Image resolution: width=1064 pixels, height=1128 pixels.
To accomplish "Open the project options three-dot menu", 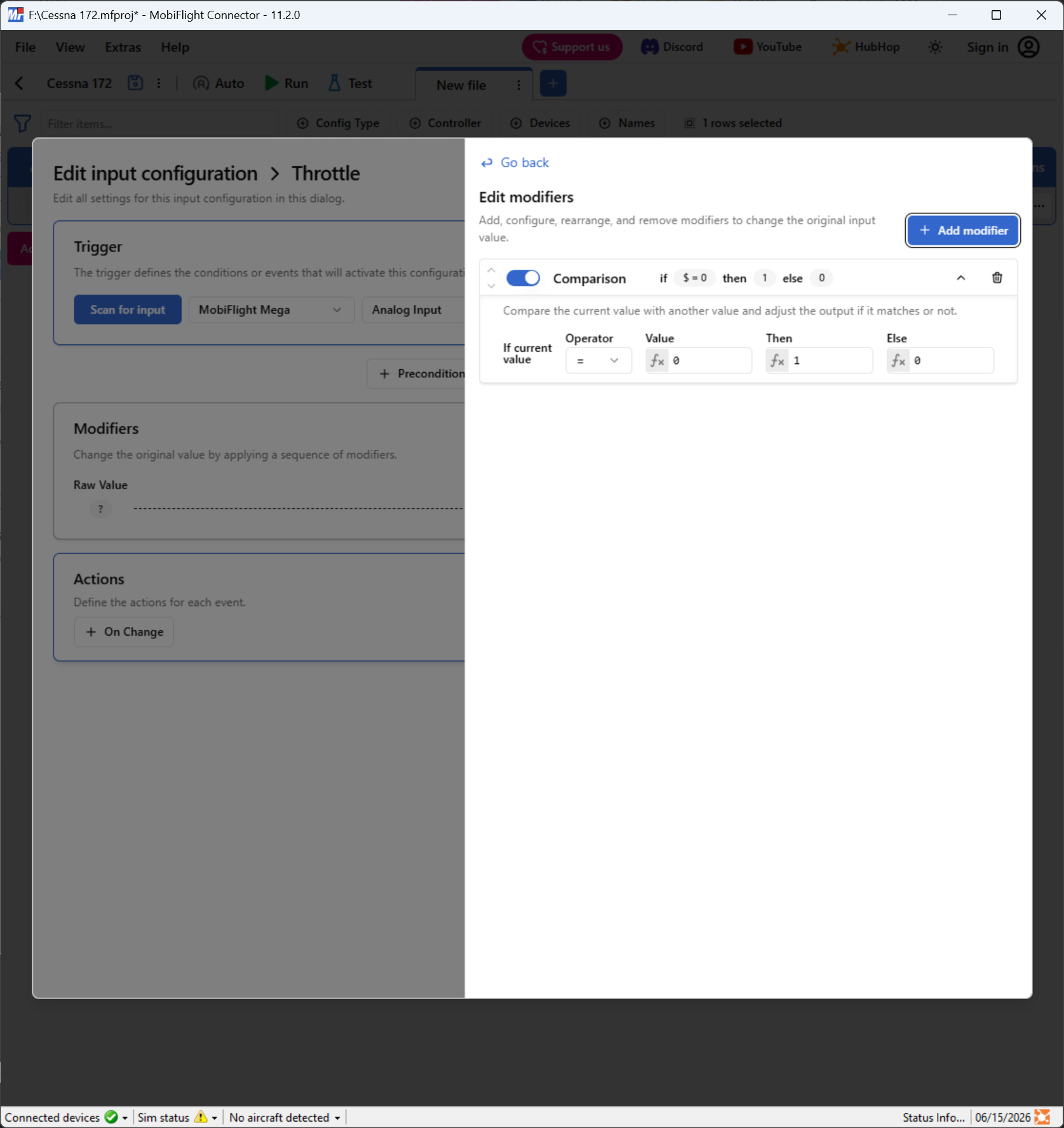I will pos(159,83).
